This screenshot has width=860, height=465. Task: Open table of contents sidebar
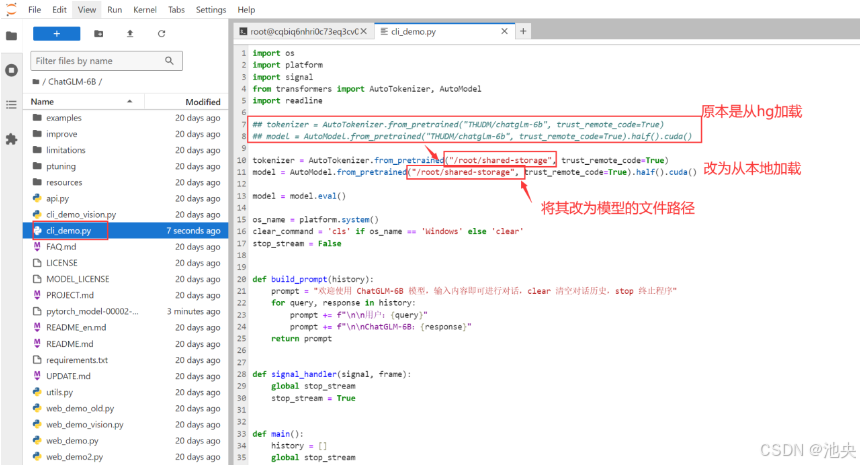coord(11,105)
